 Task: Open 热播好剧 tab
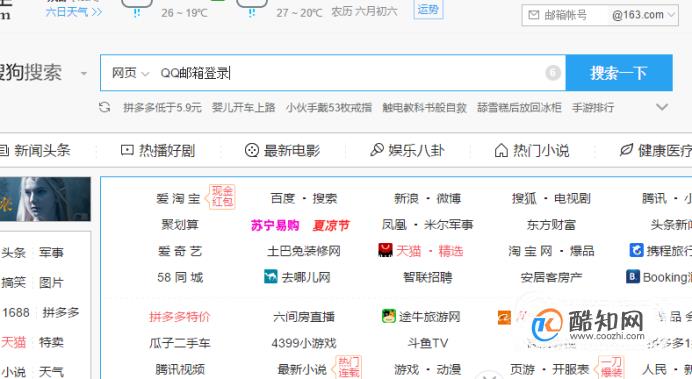click(167, 150)
